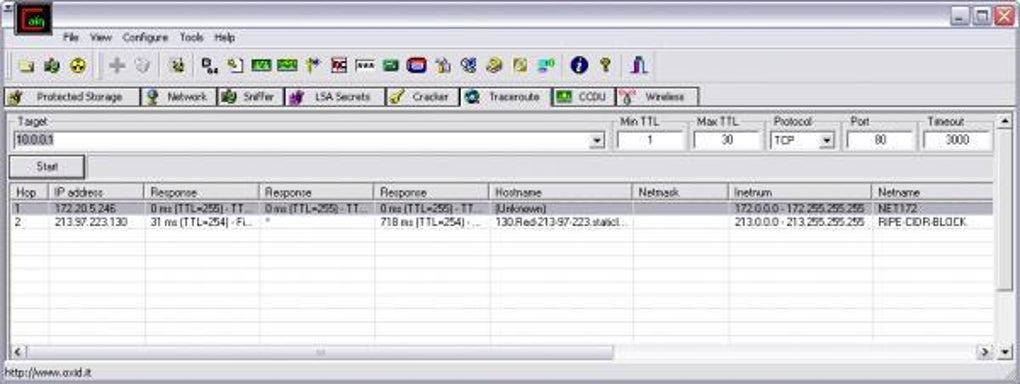
Task: Click the purple icon on LSA Secrets tab
Action: pyautogui.click(x=297, y=97)
